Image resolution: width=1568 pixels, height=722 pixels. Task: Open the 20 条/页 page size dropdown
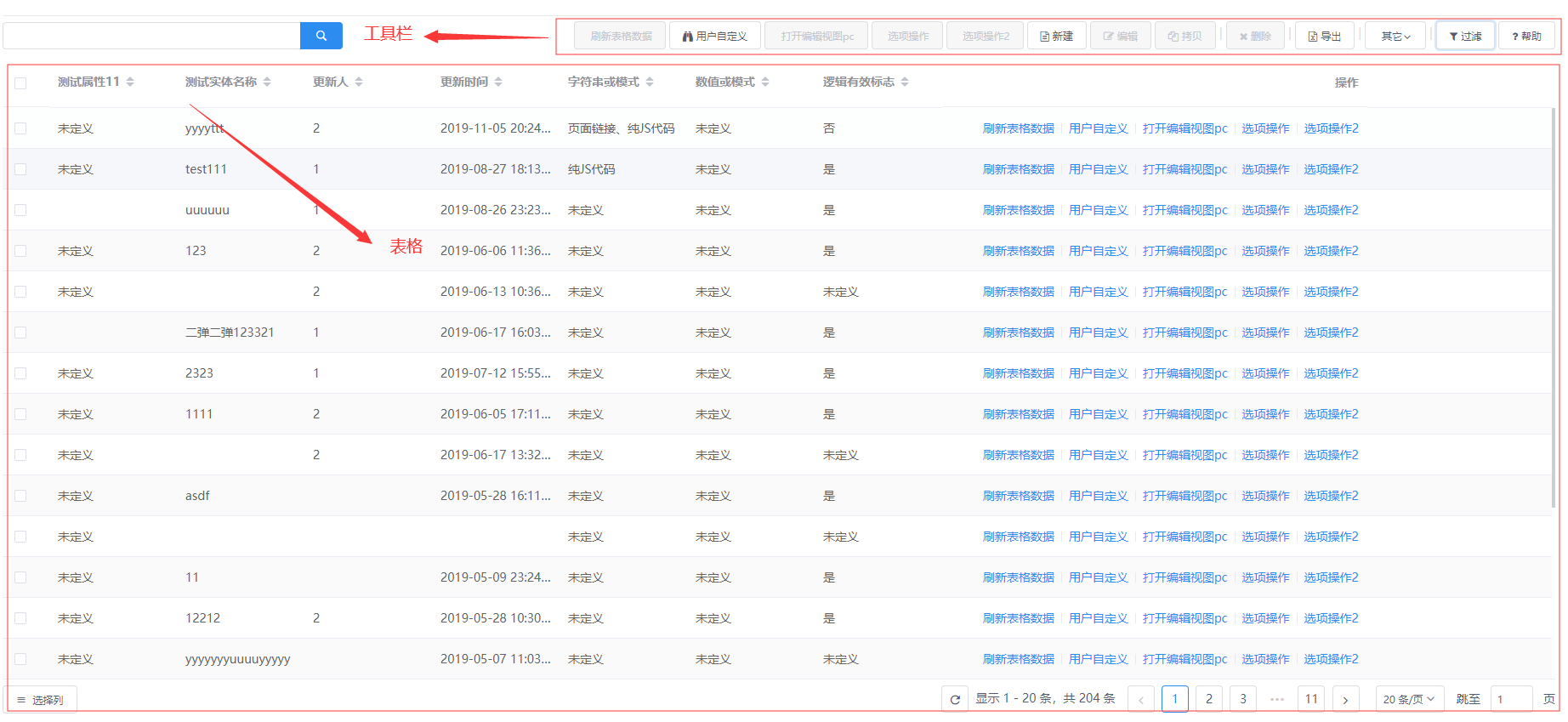(1409, 699)
